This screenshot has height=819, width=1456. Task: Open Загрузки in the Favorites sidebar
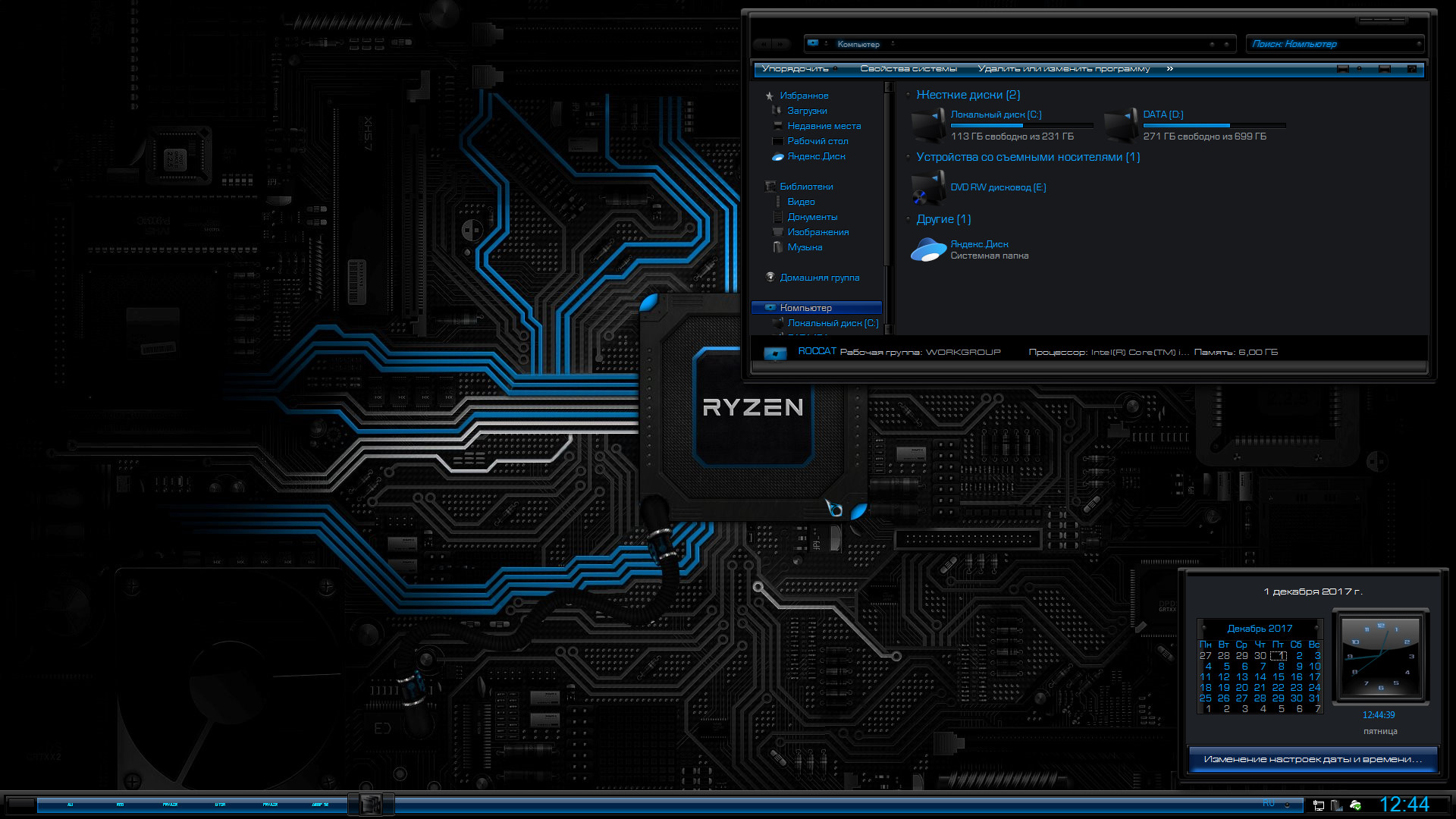click(807, 111)
